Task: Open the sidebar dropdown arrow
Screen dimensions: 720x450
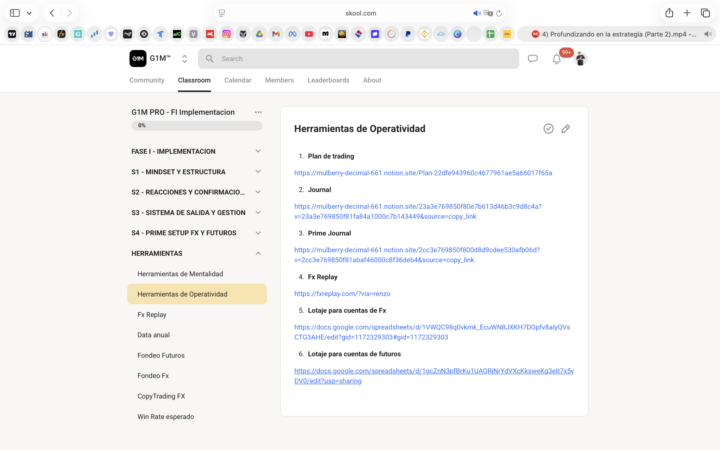Action: pyautogui.click(x=29, y=13)
